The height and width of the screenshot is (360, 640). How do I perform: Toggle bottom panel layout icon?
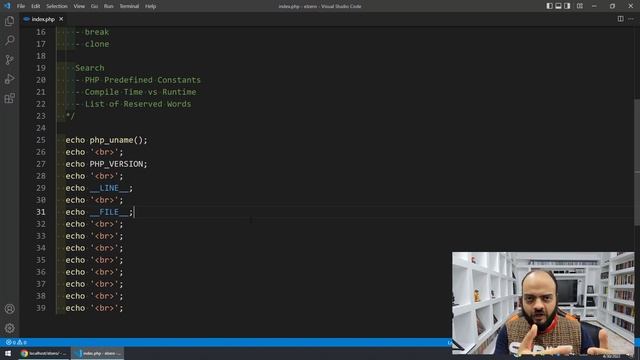558,6
